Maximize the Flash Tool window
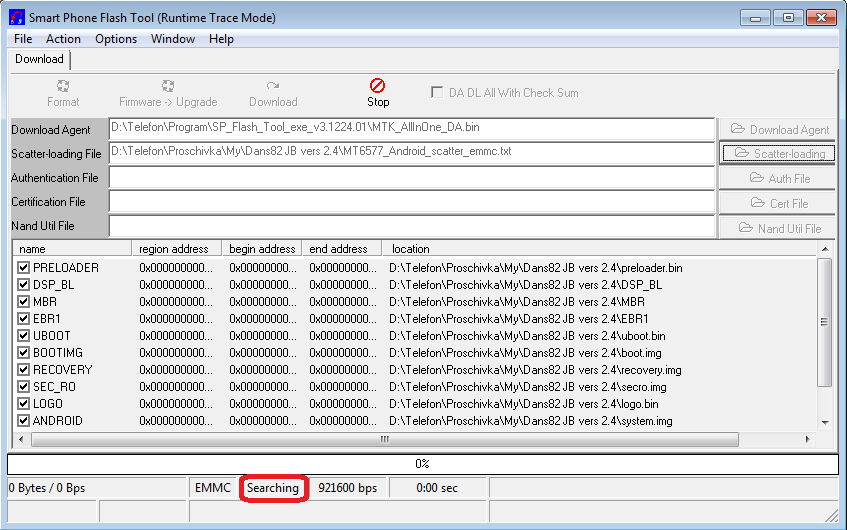This screenshot has height=530, width=847. tap(788, 18)
